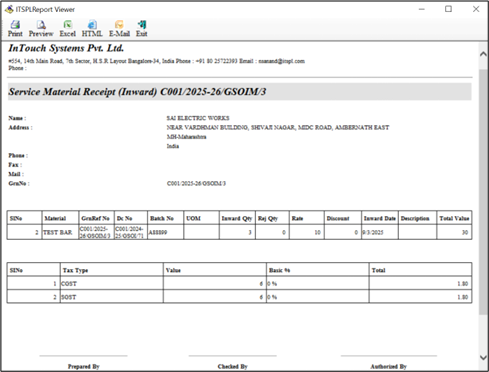
Task: Click the Print printer icon
Action: (x=15, y=25)
